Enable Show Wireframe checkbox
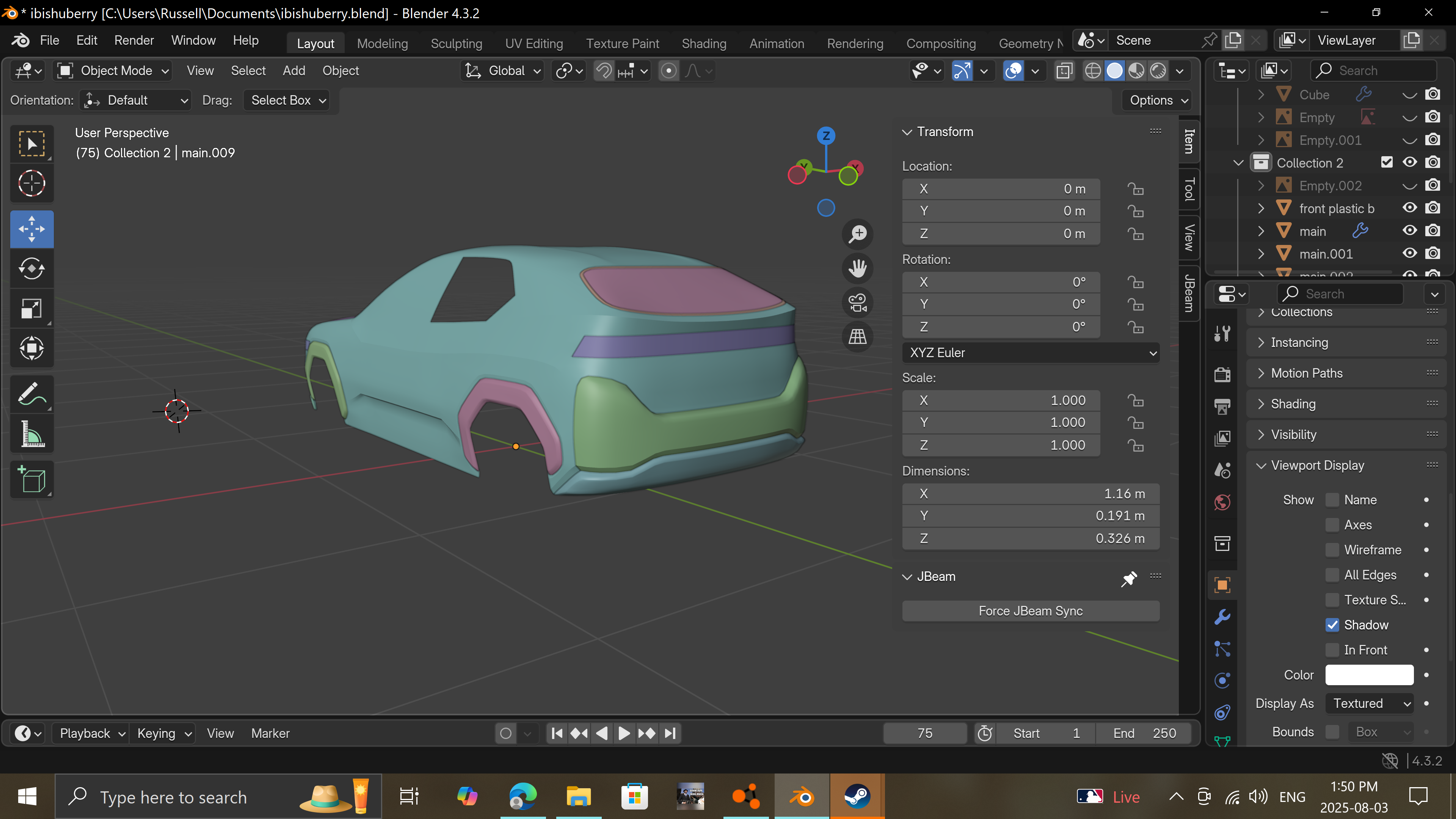This screenshot has height=819, width=1456. 1332,550
